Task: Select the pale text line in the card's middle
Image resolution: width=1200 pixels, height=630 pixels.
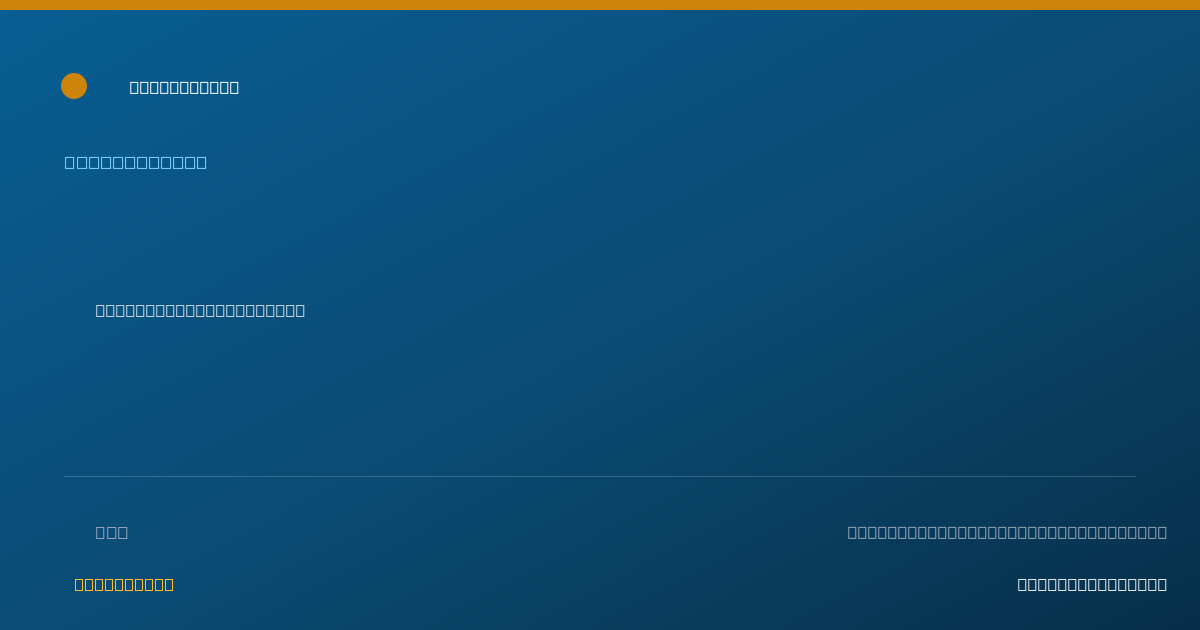Action: pyautogui.click(x=200, y=310)
